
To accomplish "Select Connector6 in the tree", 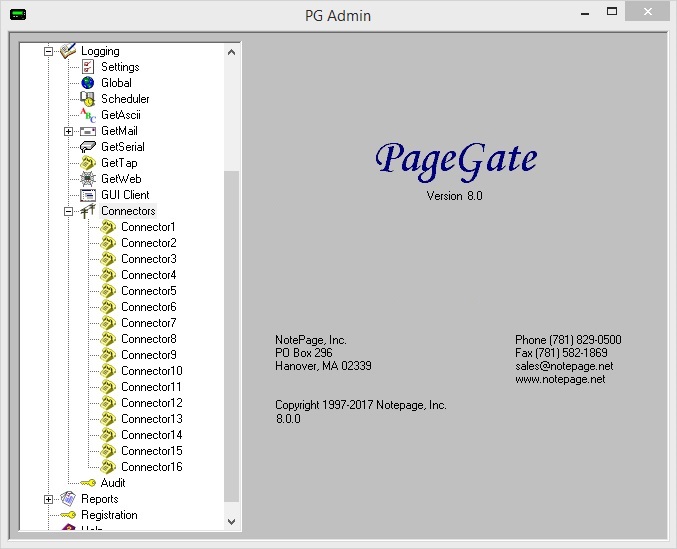I will point(149,307).
